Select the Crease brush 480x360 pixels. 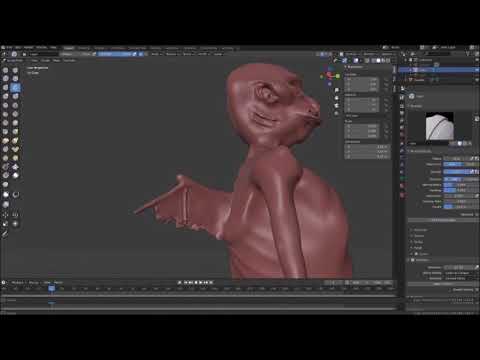point(6,105)
